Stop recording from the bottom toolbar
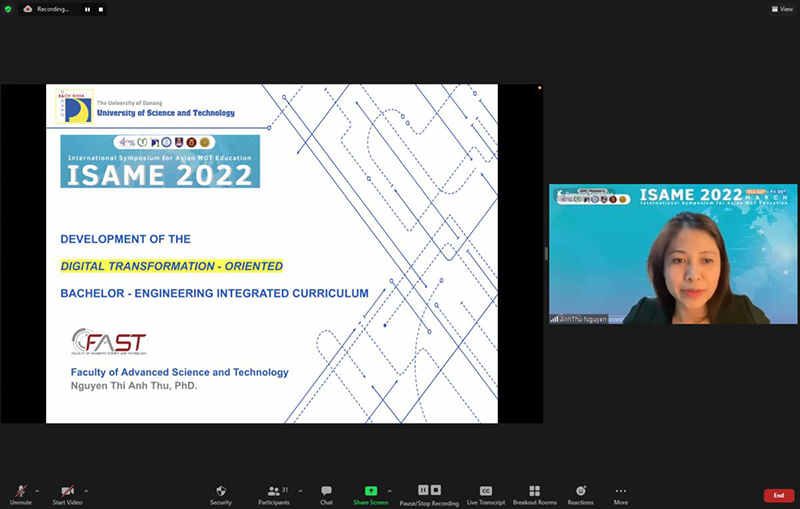 point(436,490)
